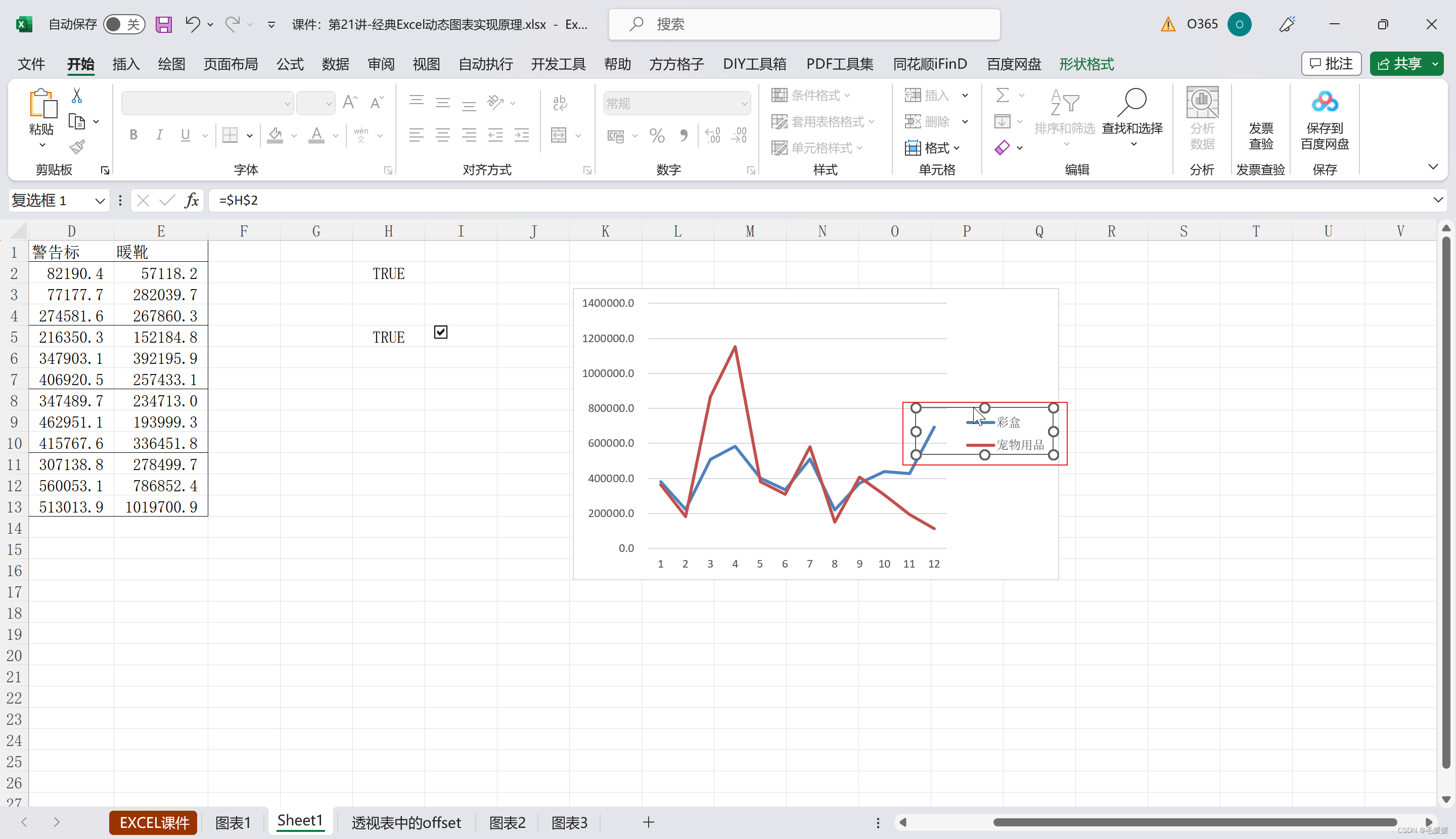The height and width of the screenshot is (839, 1456).
Task: Add a new sheet with plus button
Action: (x=649, y=822)
